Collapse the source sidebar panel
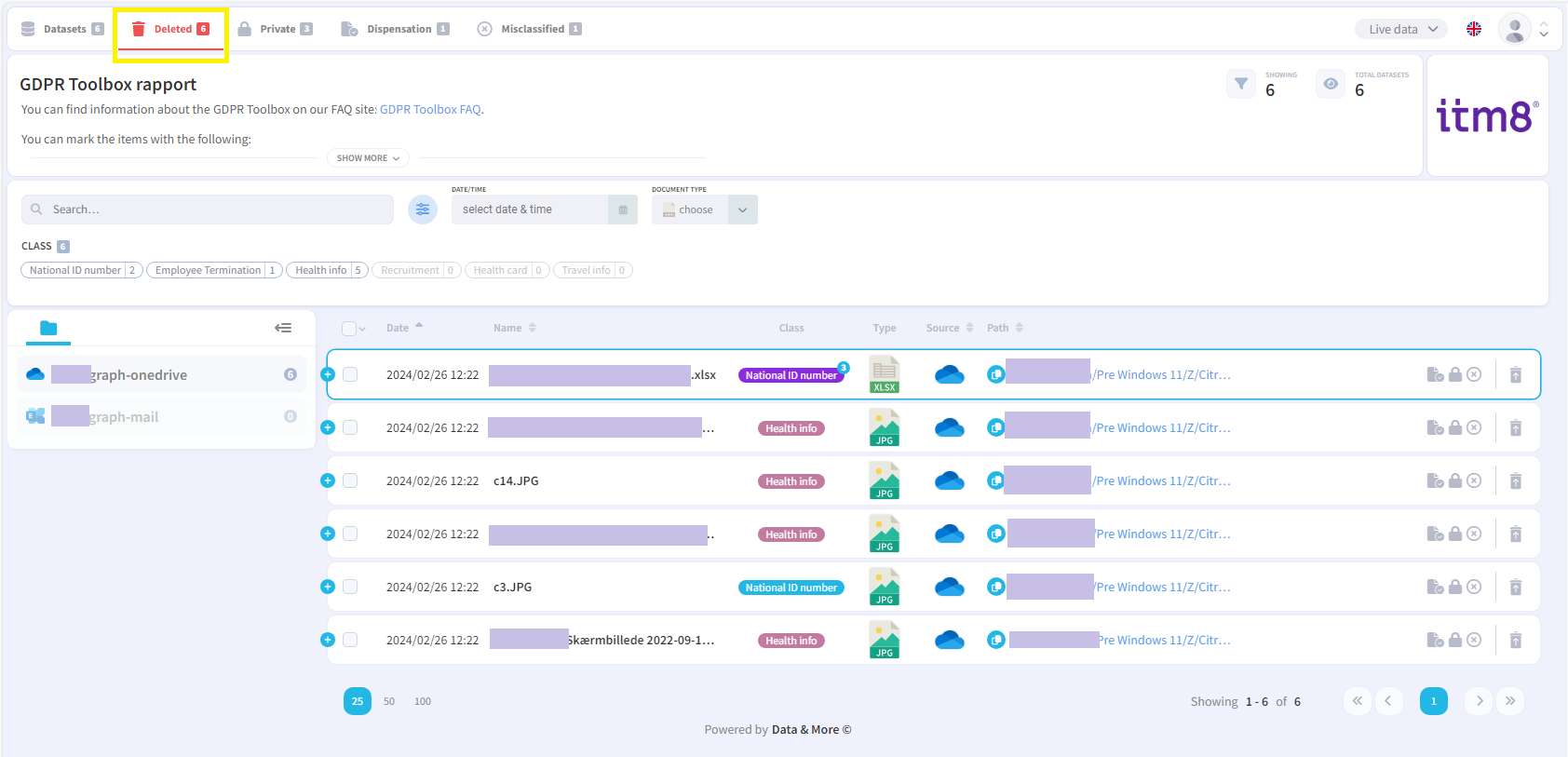 coord(283,328)
